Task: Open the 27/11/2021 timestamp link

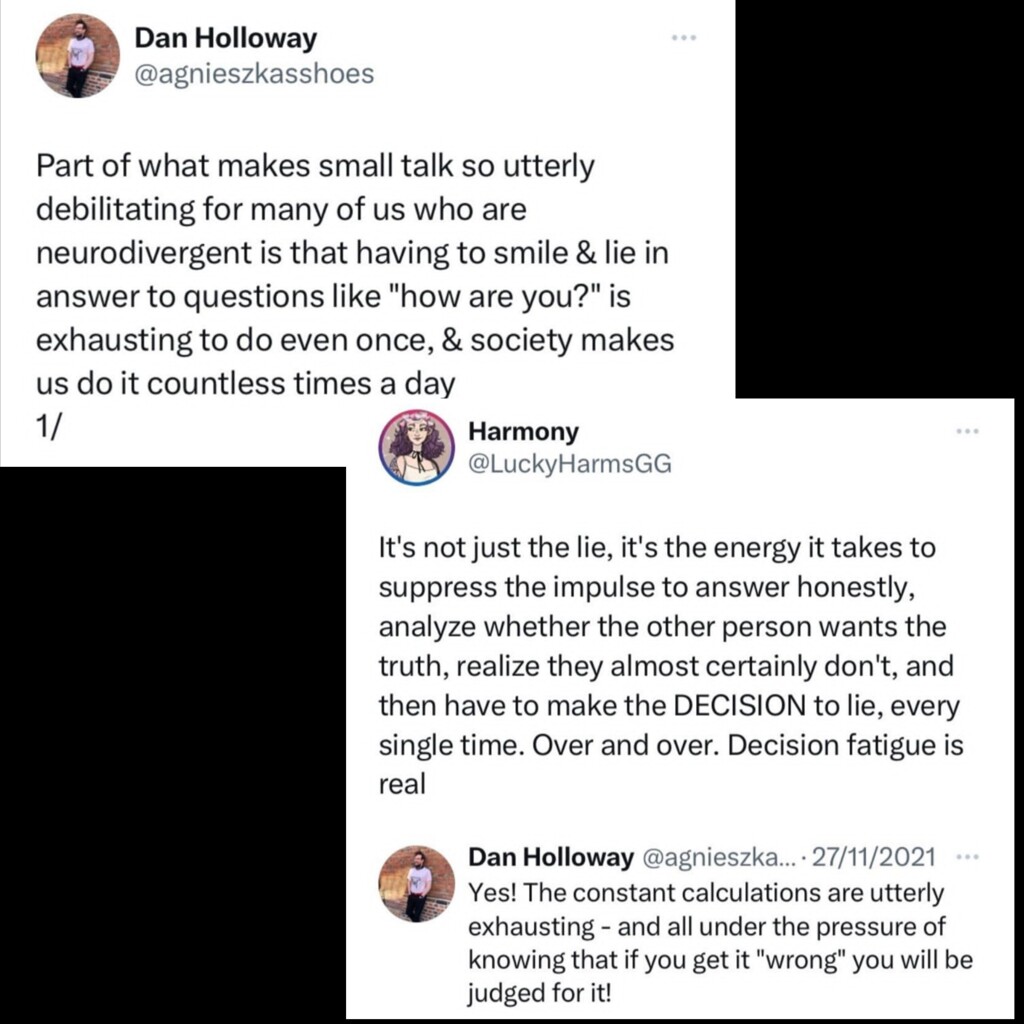Action: coord(874,857)
